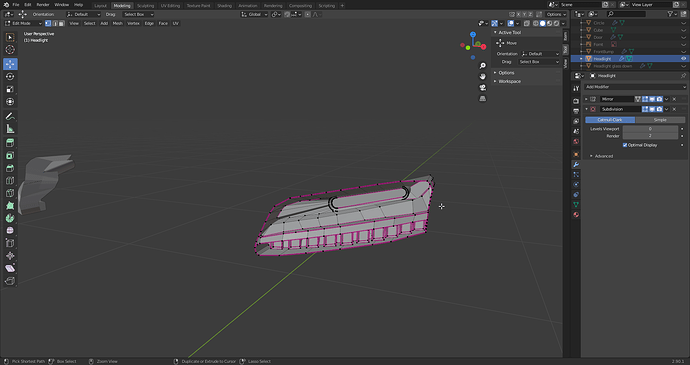Switch to the UV Editing workspace tab
This screenshot has width=690, height=365.
(170, 6)
